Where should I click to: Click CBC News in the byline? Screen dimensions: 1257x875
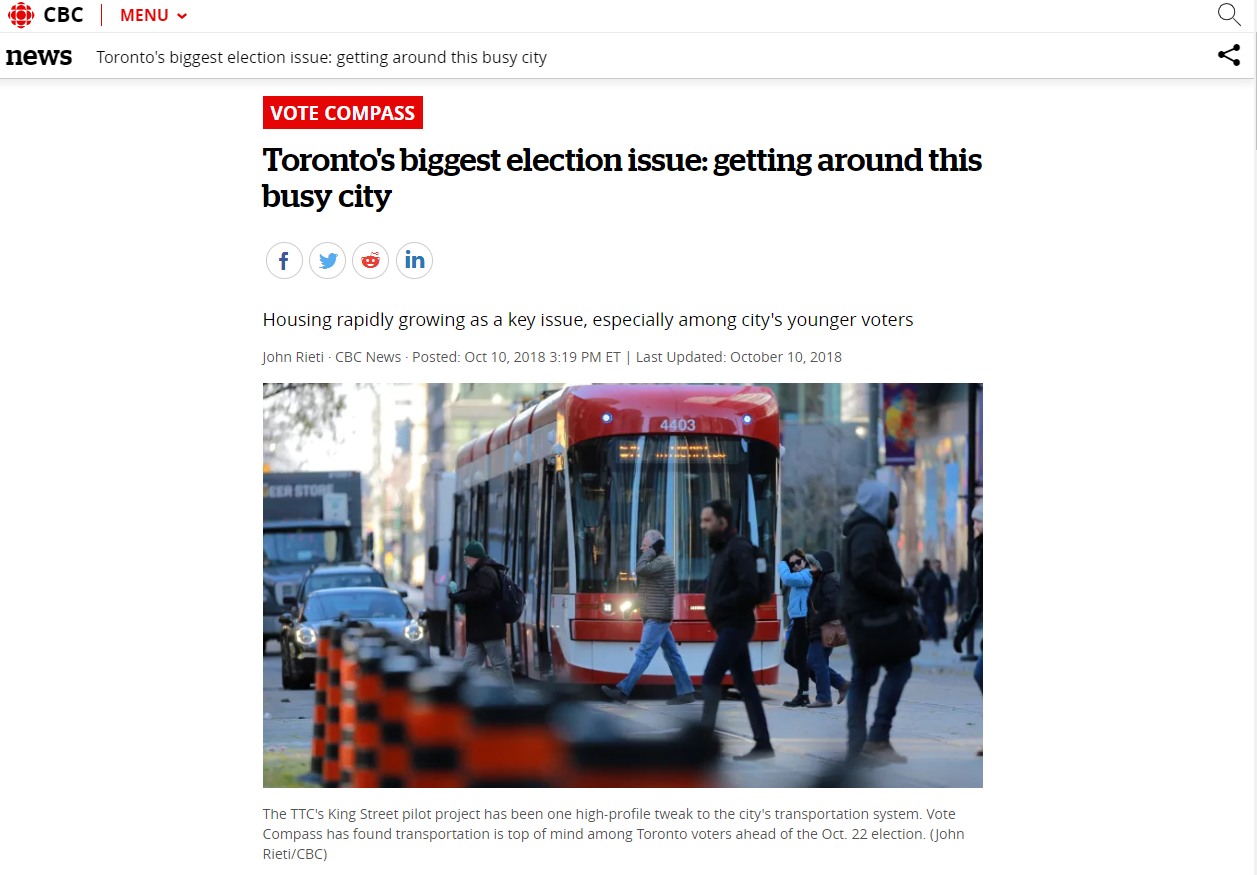coord(368,357)
